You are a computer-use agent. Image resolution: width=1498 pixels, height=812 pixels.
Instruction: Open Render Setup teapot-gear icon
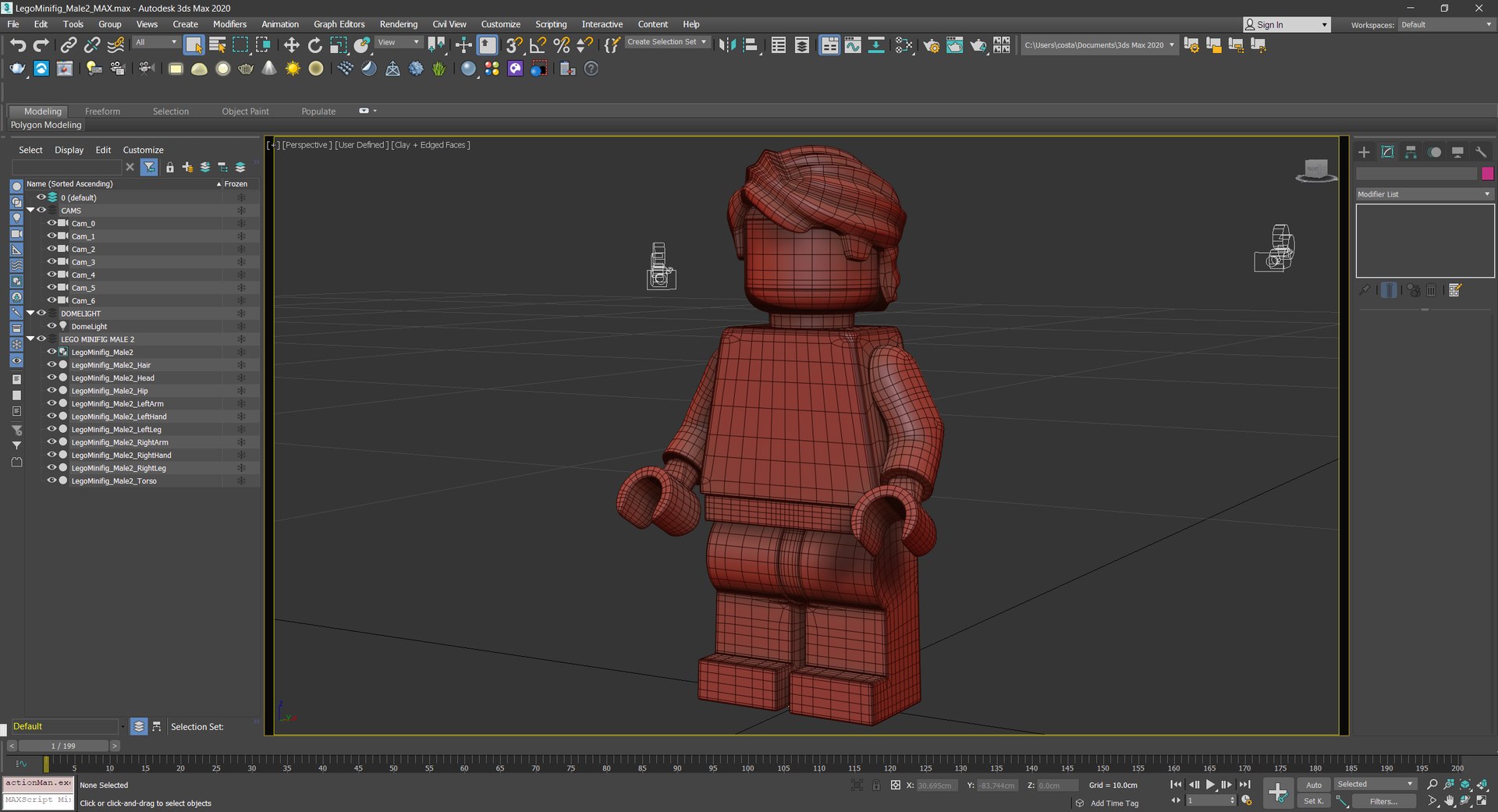click(931, 45)
